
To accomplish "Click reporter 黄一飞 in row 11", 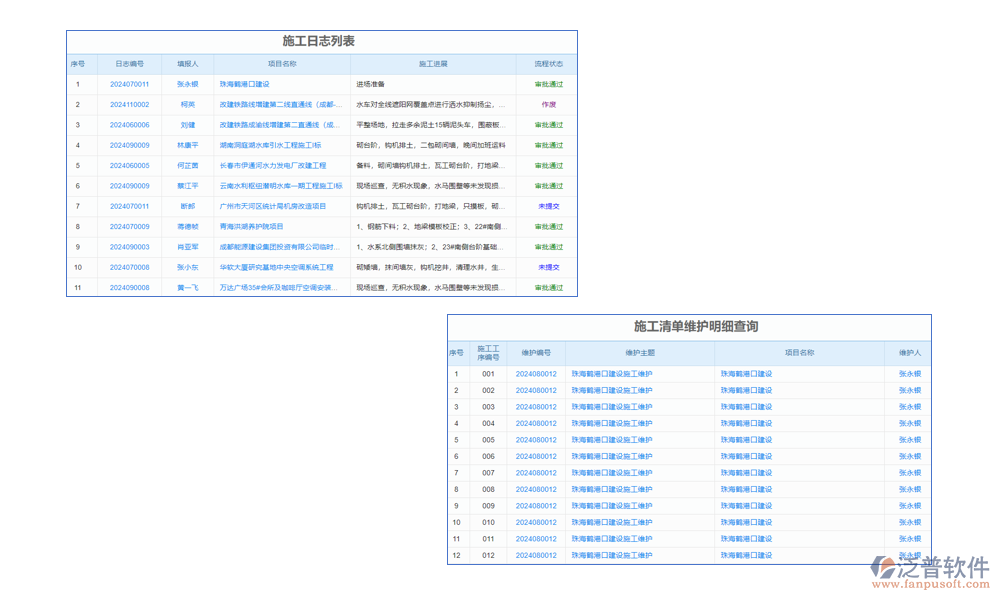I will pyautogui.click(x=188, y=287).
